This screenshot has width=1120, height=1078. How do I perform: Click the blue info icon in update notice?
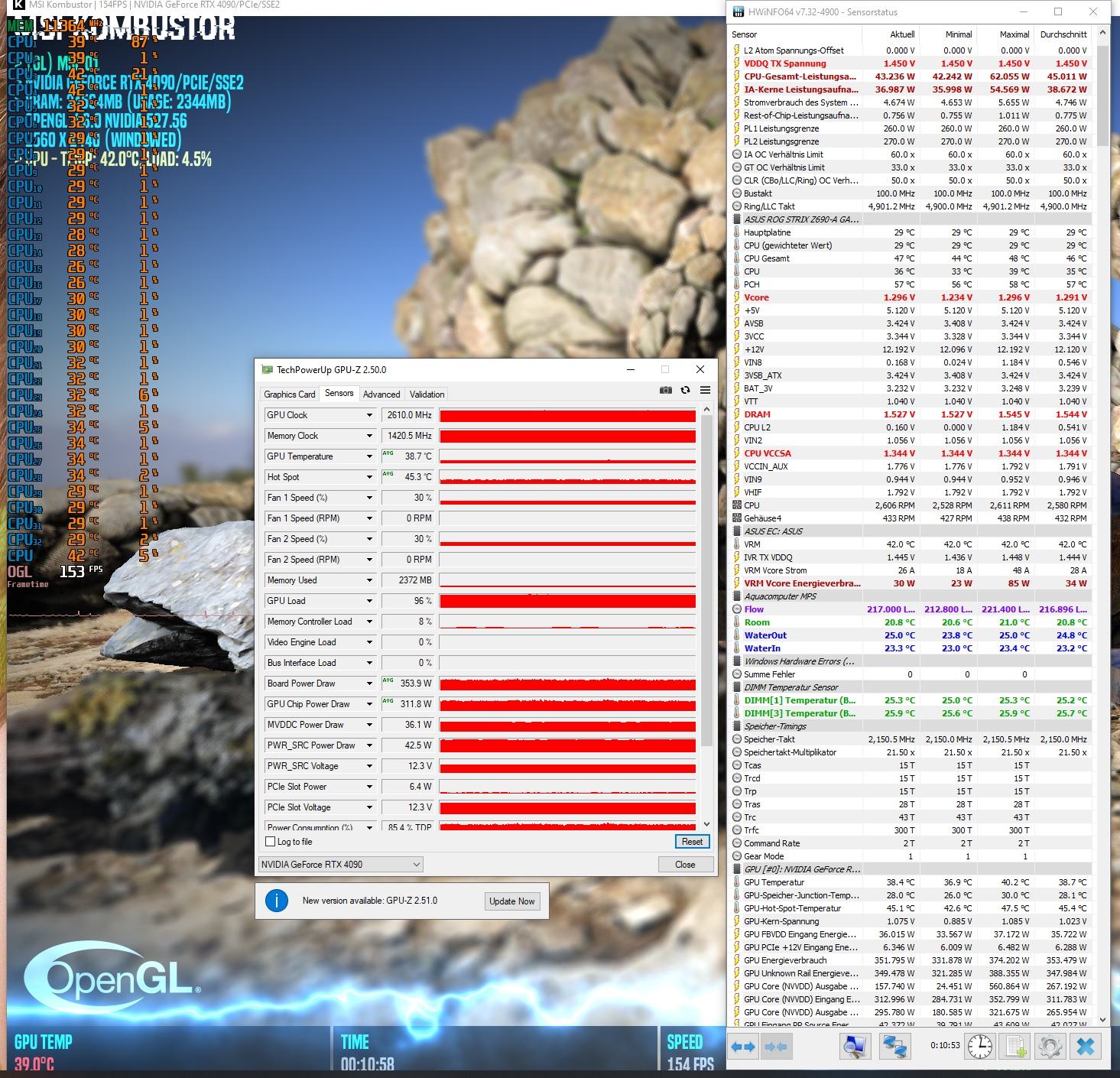pyautogui.click(x=277, y=901)
